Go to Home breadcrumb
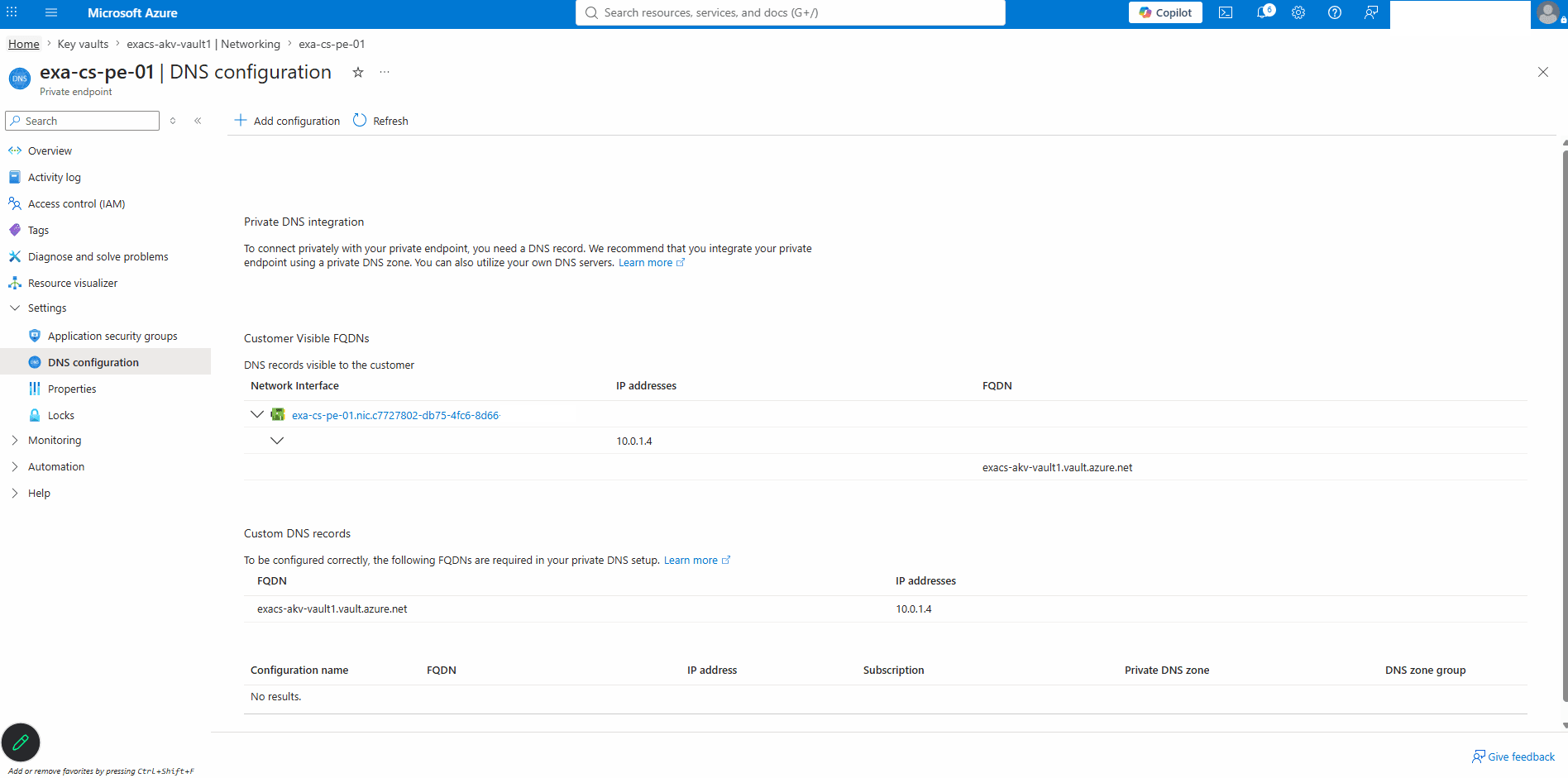 pyautogui.click(x=24, y=44)
